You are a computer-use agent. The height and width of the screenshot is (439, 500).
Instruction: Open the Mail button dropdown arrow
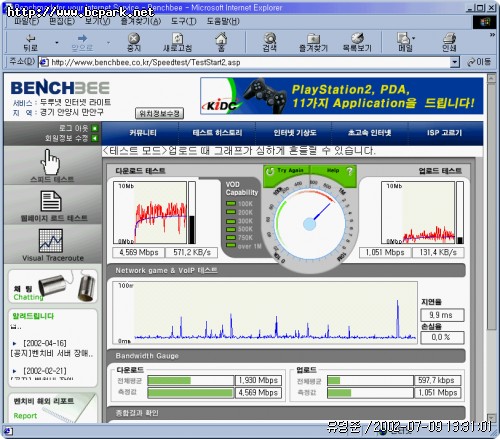[x=414, y=38]
